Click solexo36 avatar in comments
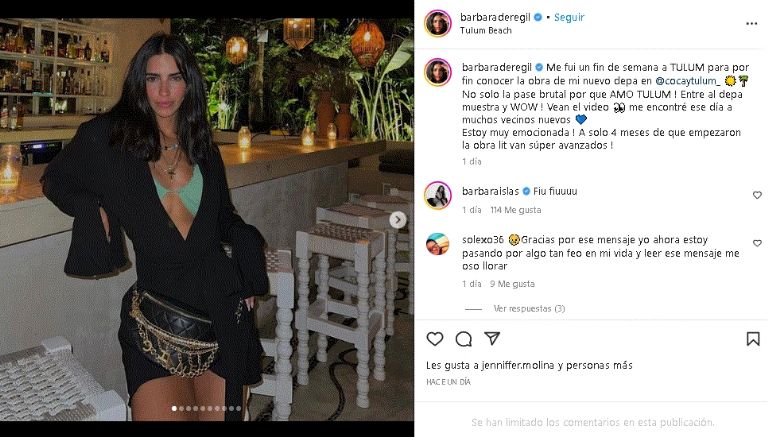This screenshot has width=768, height=437. pos(437,244)
